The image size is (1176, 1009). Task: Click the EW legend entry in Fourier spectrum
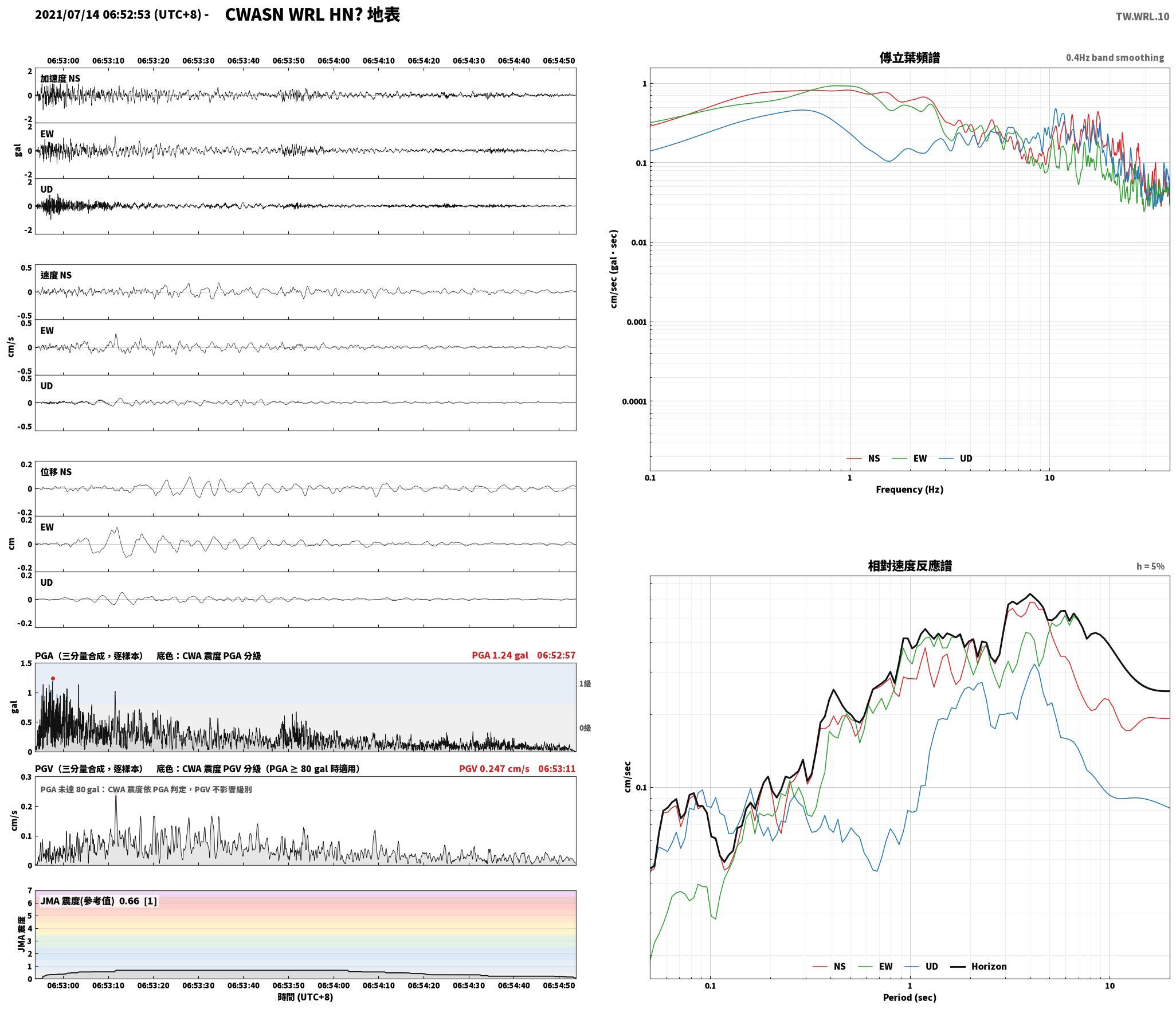910,458
